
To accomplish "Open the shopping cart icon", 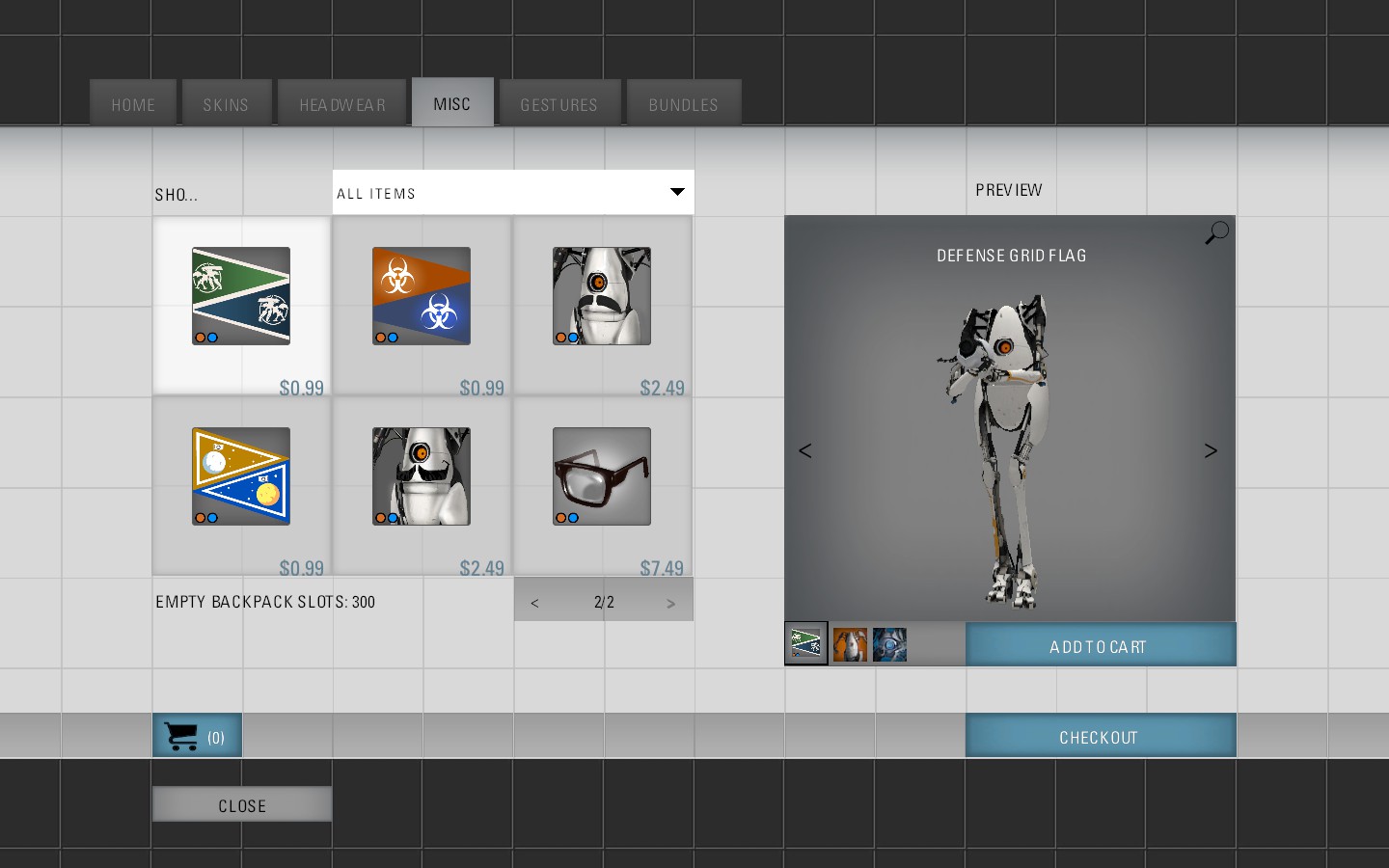I will [x=197, y=736].
